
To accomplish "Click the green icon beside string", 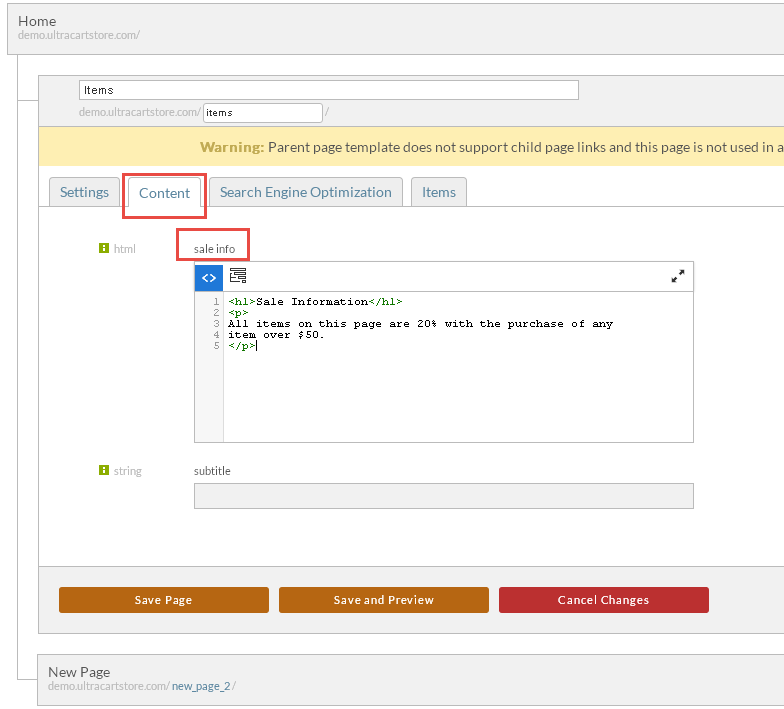I will click(x=104, y=470).
